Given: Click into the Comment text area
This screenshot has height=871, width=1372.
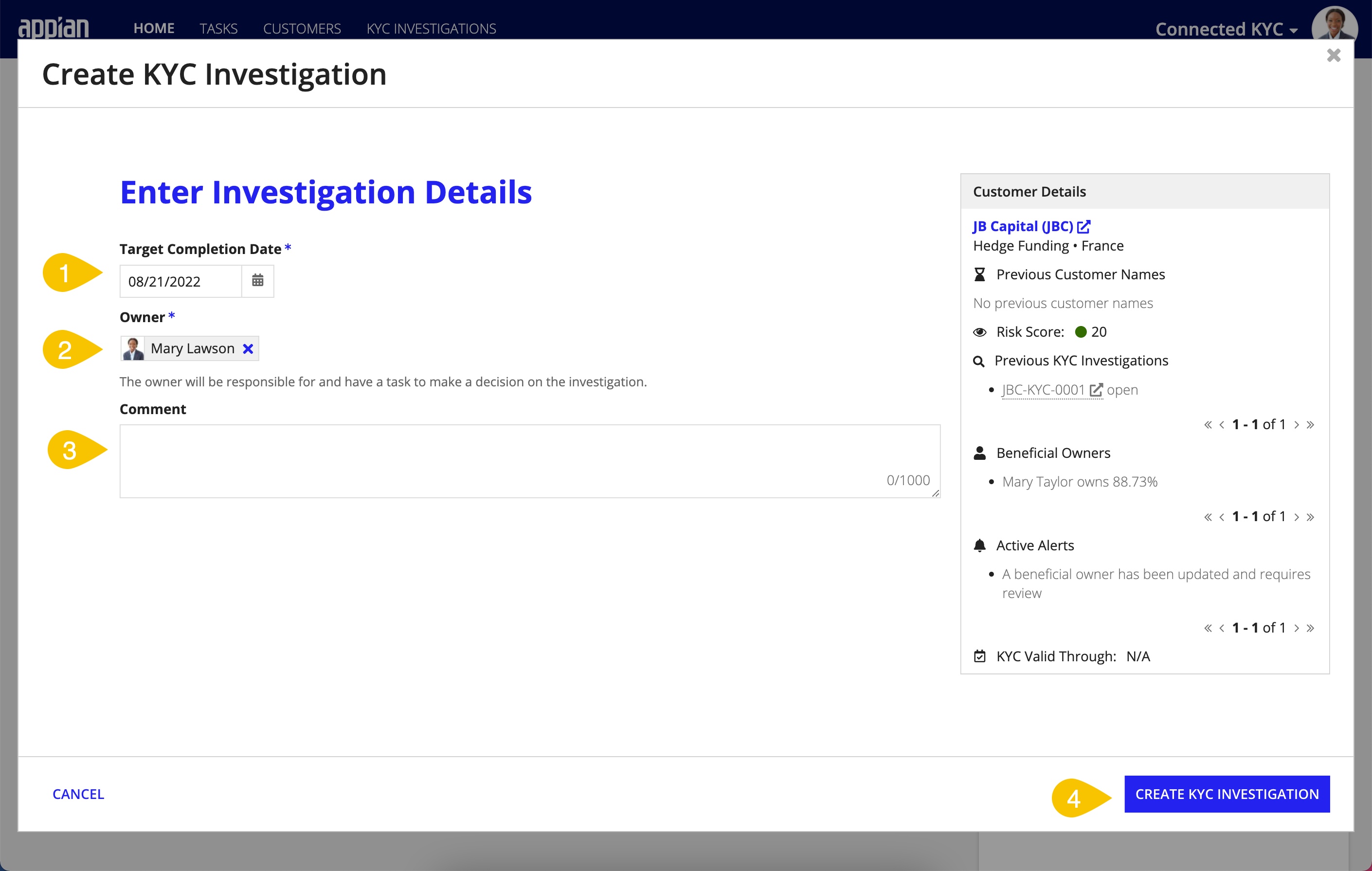Looking at the screenshot, I should pos(530,461).
